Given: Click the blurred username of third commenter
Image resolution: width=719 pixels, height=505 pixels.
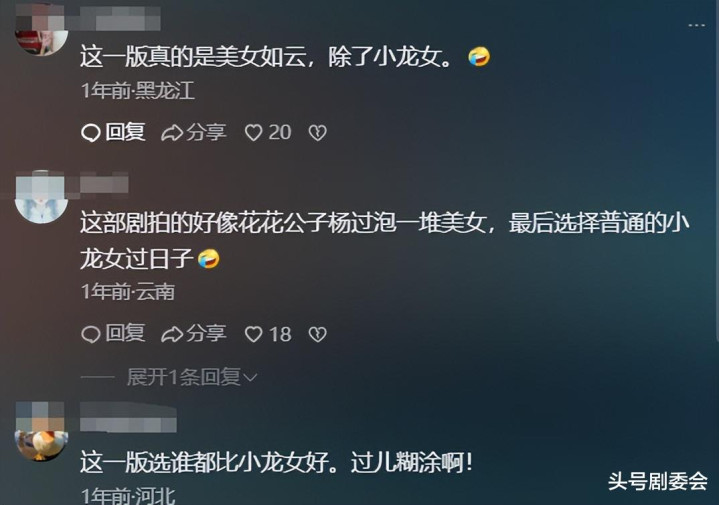Looking at the screenshot, I should coord(128,417).
